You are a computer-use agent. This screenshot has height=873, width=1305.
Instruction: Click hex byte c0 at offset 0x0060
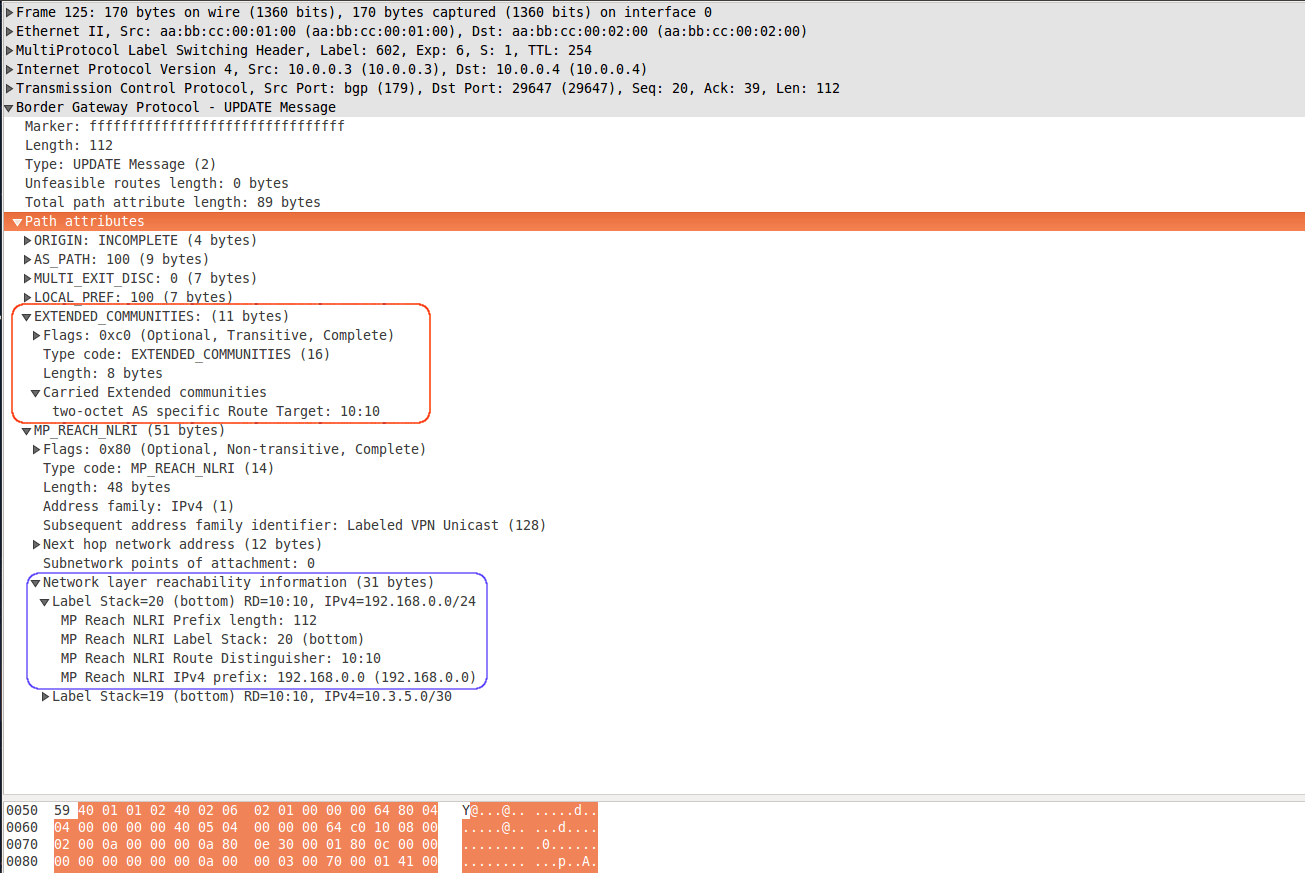358,827
